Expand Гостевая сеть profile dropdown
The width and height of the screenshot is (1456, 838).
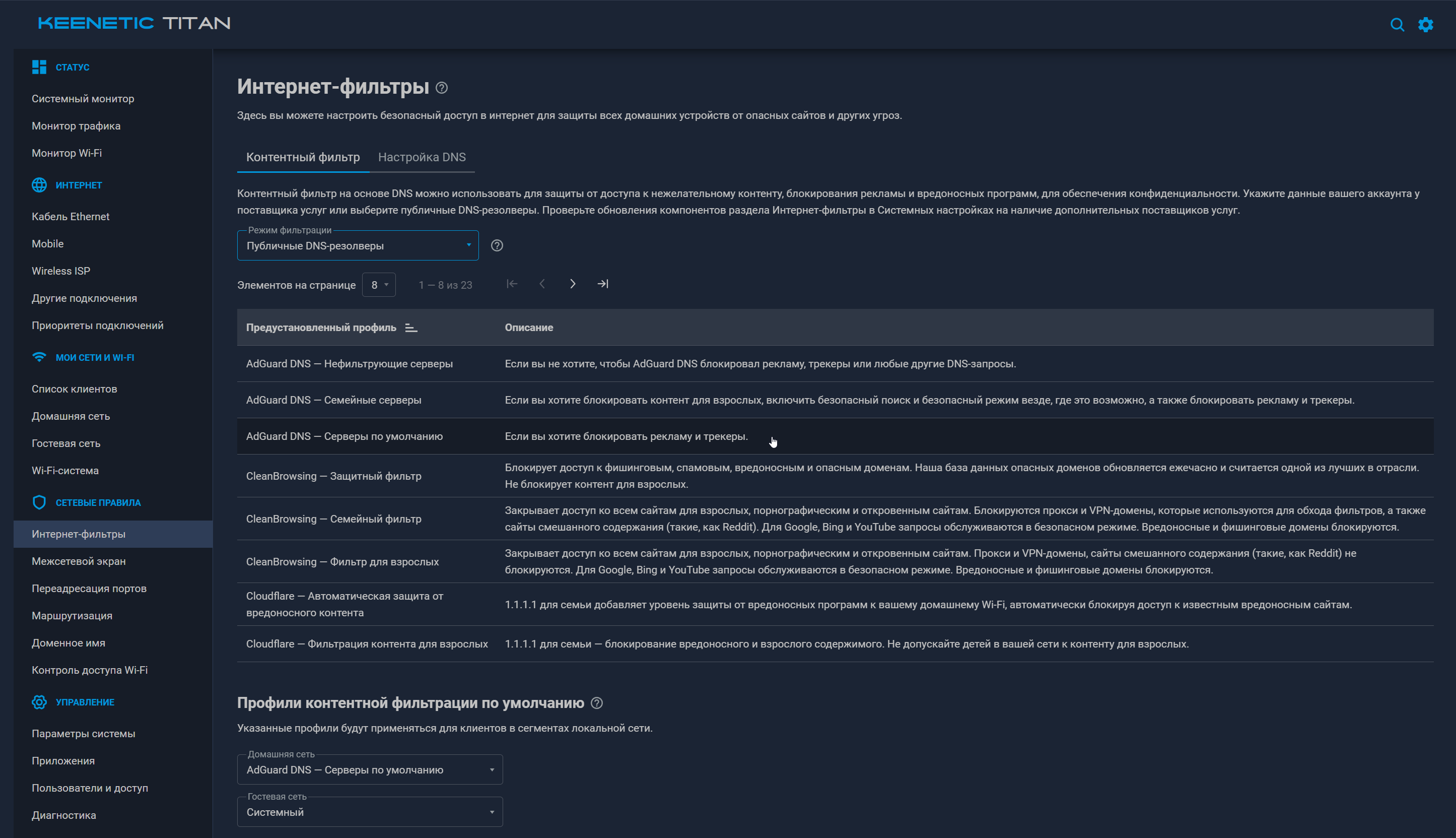(x=370, y=812)
